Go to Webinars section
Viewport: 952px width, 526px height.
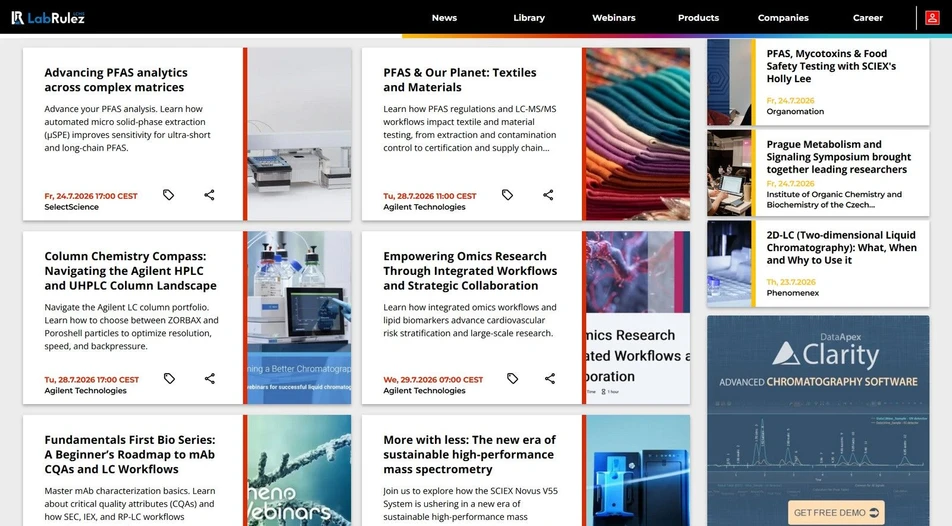(x=614, y=18)
